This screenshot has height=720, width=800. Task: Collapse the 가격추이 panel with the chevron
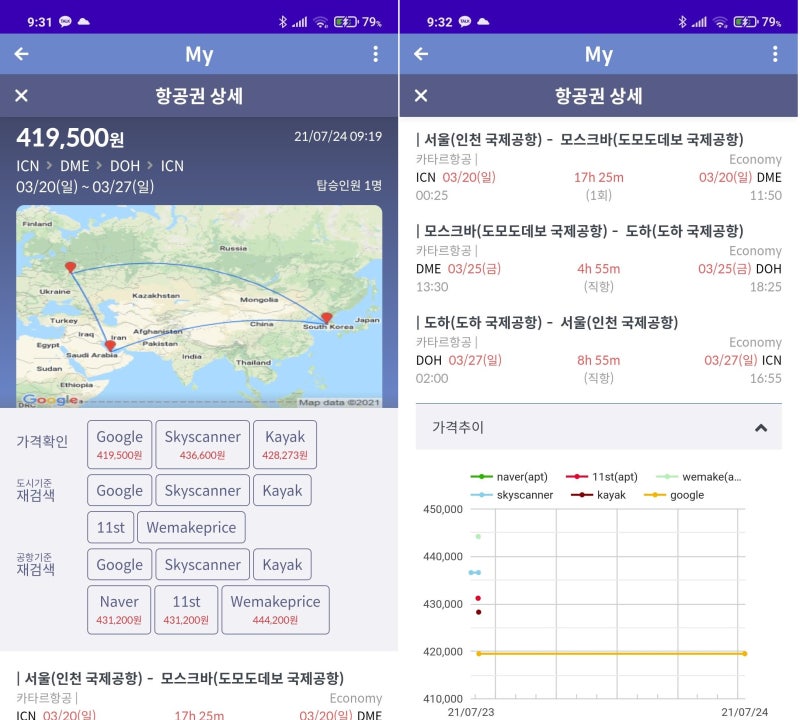point(762,426)
